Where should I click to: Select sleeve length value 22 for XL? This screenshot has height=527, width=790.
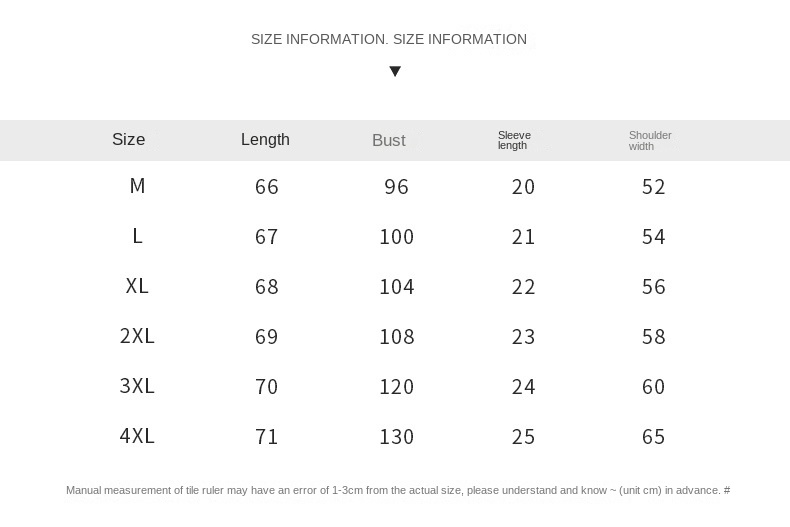click(x=524, y=287)
